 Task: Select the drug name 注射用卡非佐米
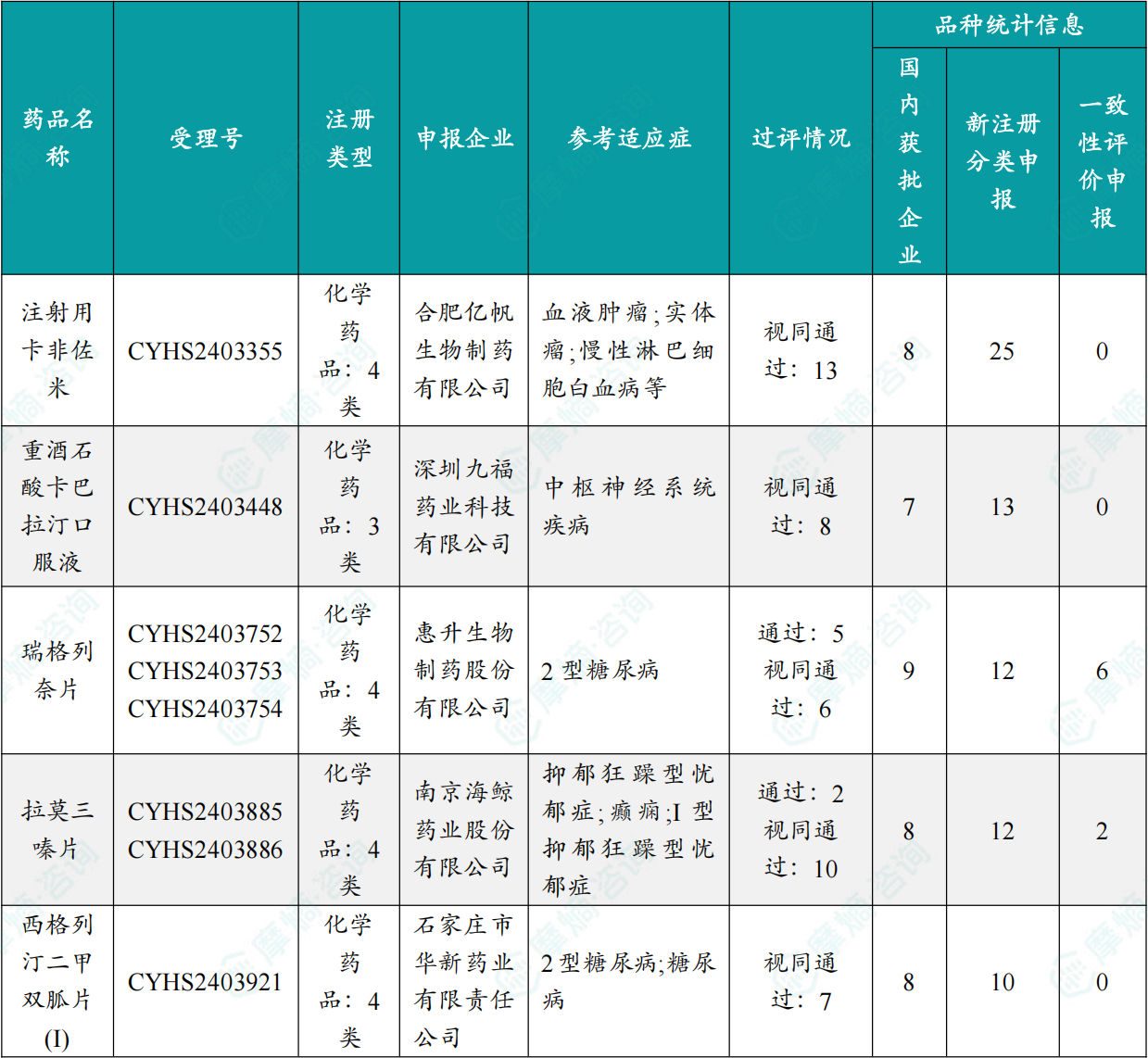pos(57,350)
